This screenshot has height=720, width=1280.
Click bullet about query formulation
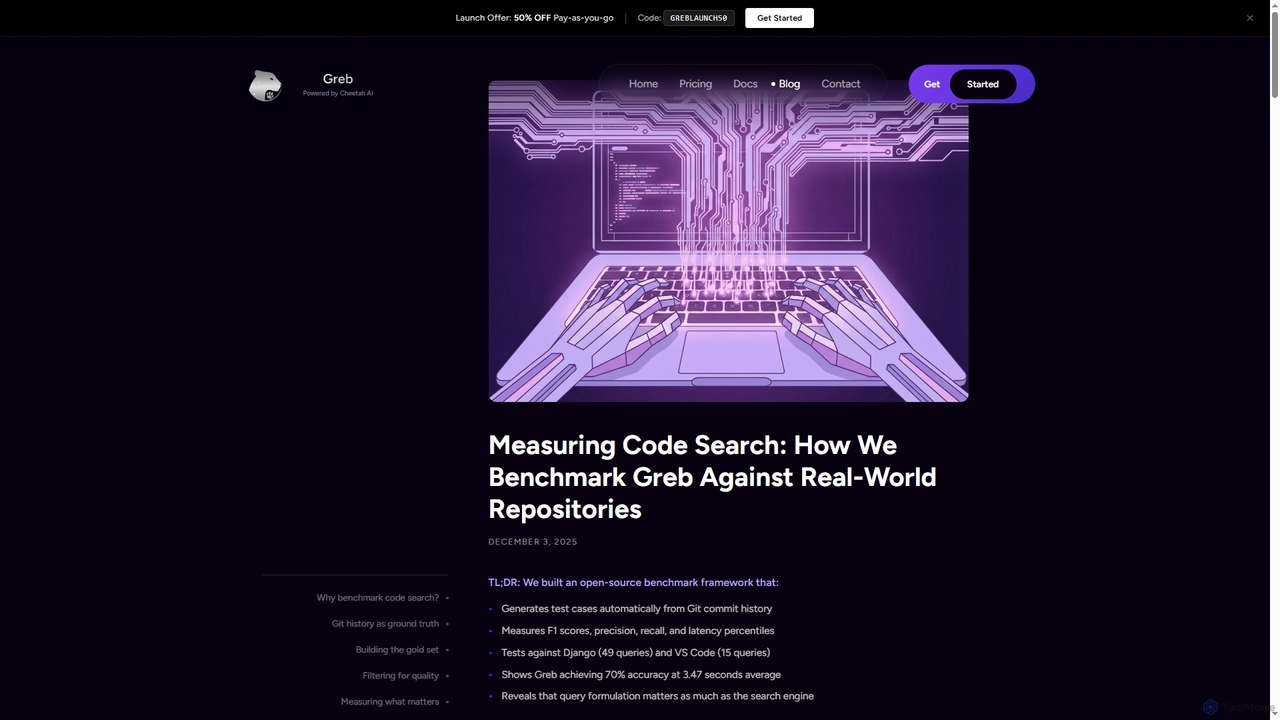(657, 696)
